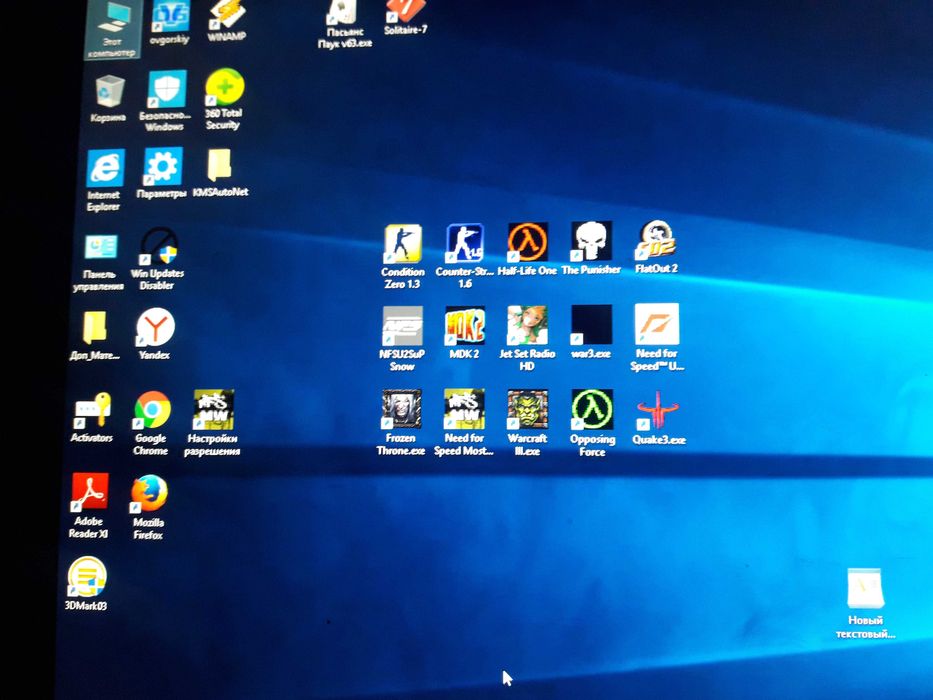Click The Punisher skull icon
This screenshot has height=700, width=933.
(x=591, y=241)
